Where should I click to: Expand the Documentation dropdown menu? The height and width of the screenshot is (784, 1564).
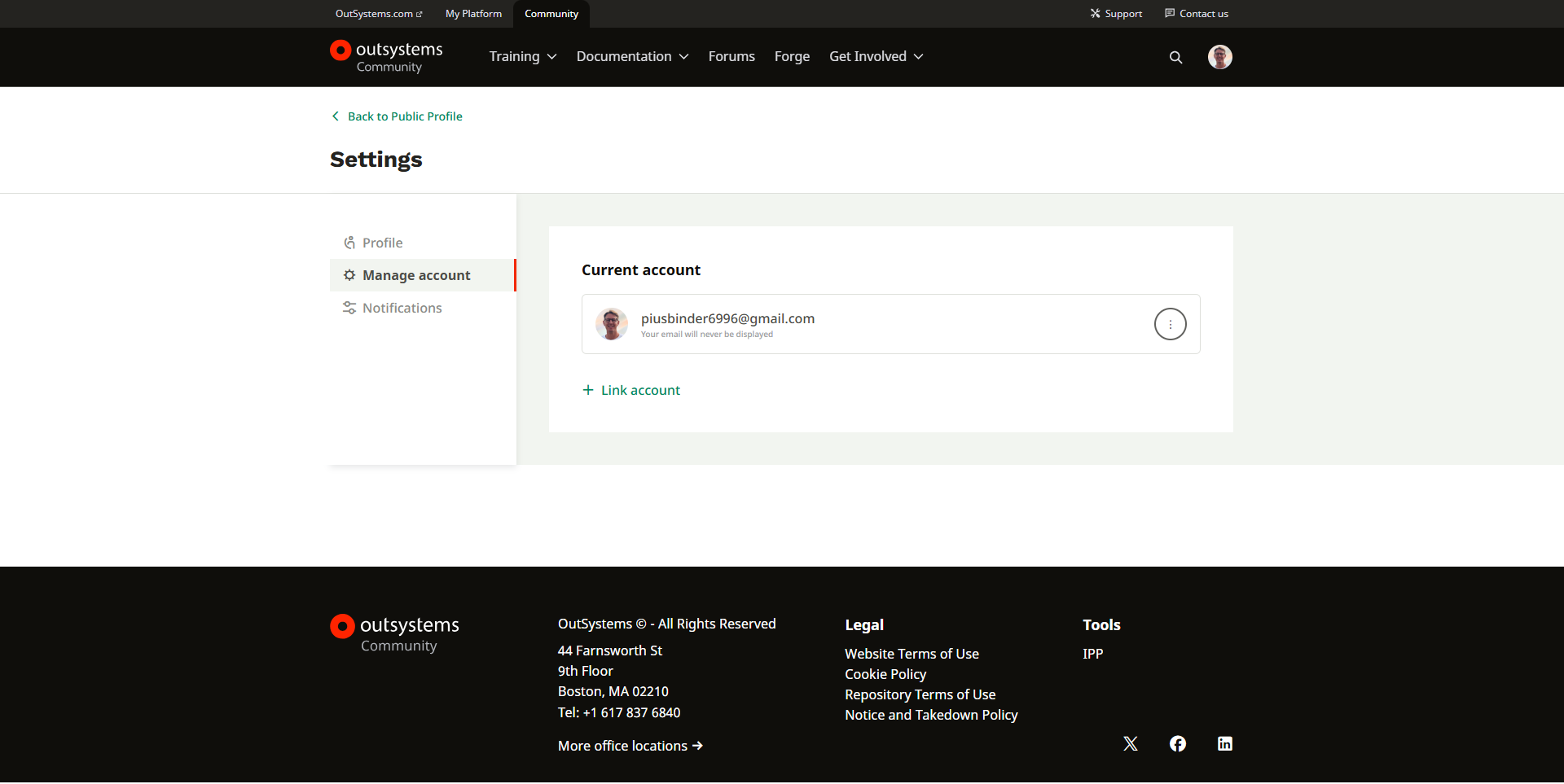(632, 56)
